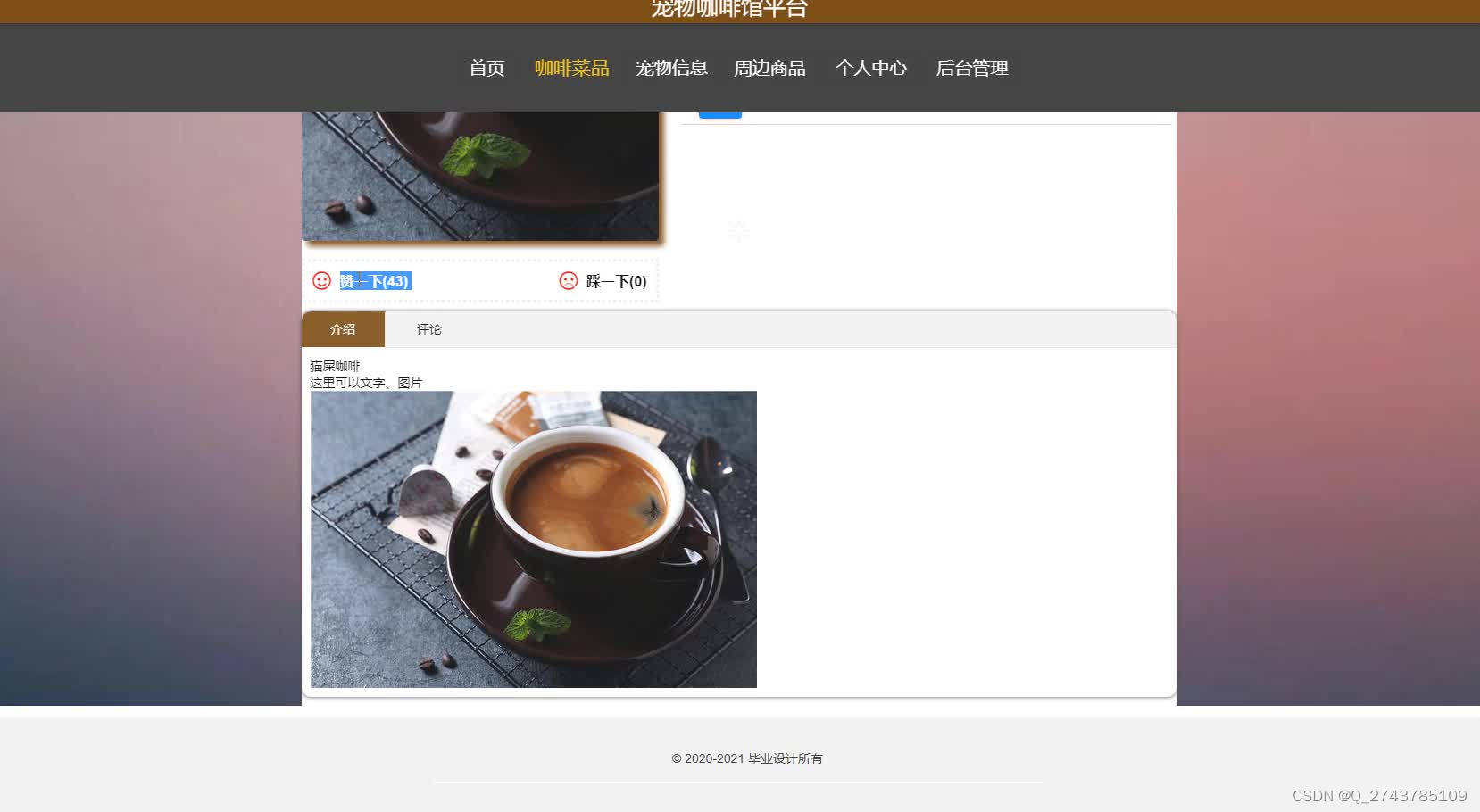Click the 赞一下(43) like link
Viewport: 1480px width, 812px height.
pyautogui.click(x=375, y=281)
